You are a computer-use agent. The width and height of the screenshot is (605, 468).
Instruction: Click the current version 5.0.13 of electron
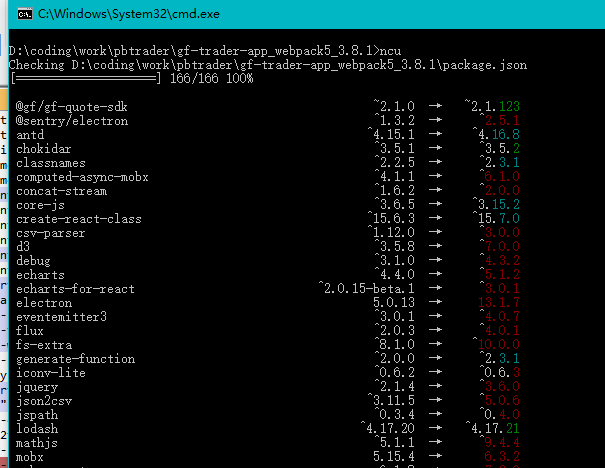394,302
